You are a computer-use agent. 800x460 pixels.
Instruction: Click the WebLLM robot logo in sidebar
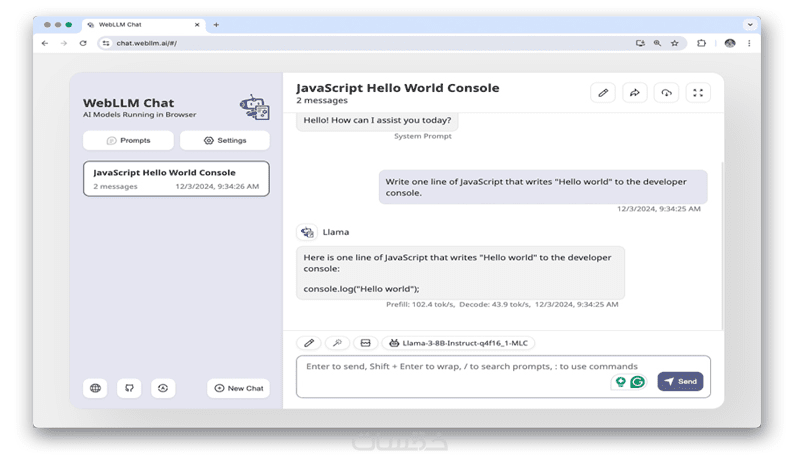click(255, 107)
